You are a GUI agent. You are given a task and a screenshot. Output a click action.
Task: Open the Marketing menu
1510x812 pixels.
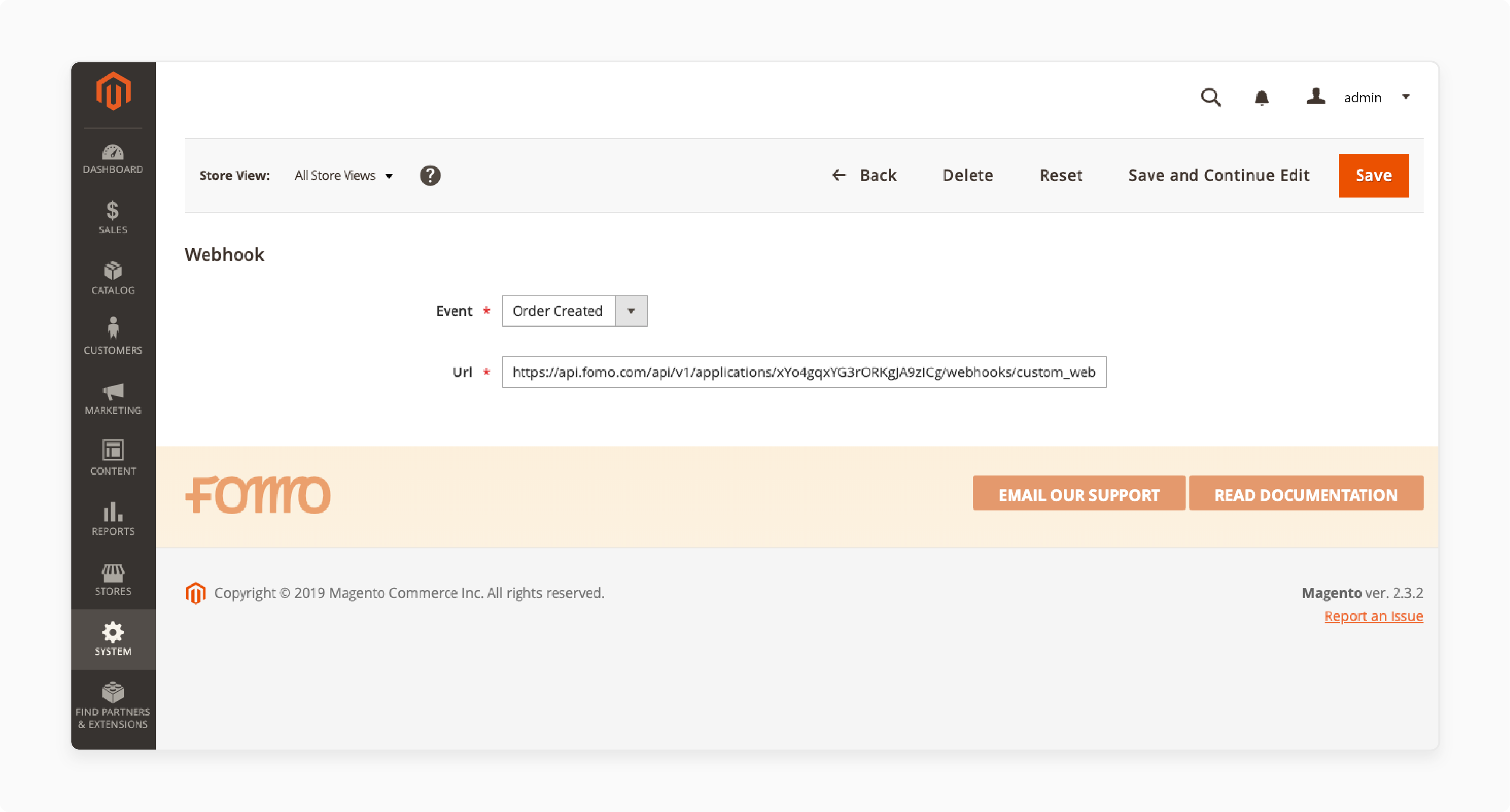pos(112,398)
